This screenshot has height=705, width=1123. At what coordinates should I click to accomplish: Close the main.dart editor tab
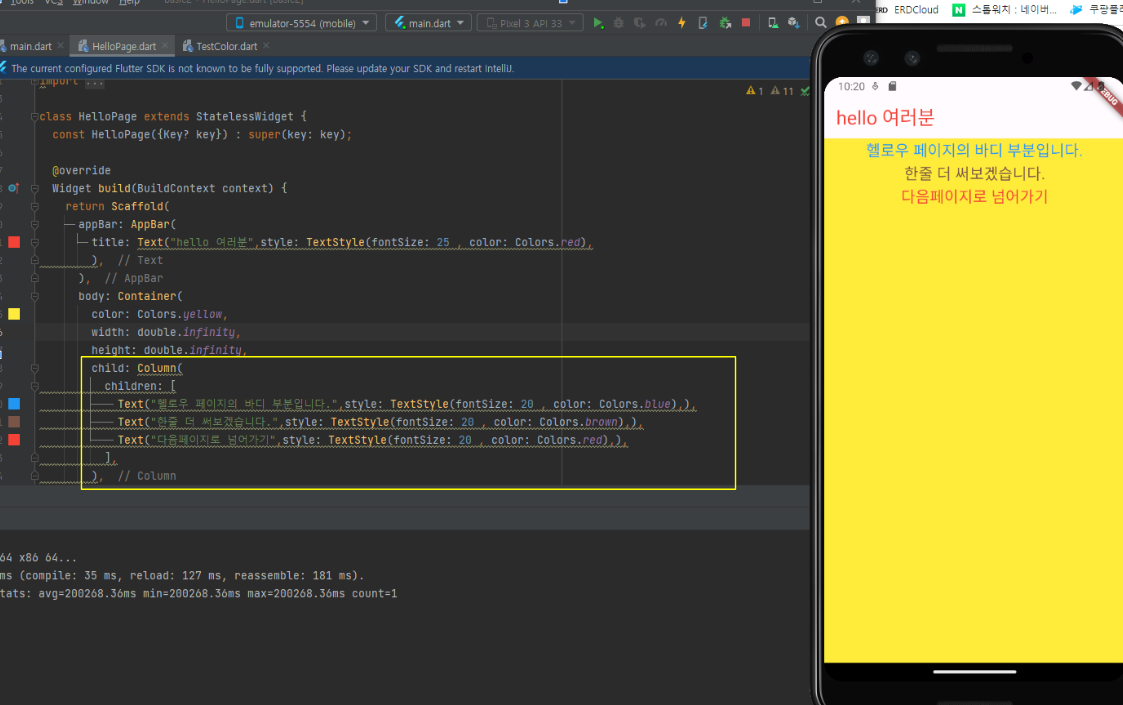61,46
